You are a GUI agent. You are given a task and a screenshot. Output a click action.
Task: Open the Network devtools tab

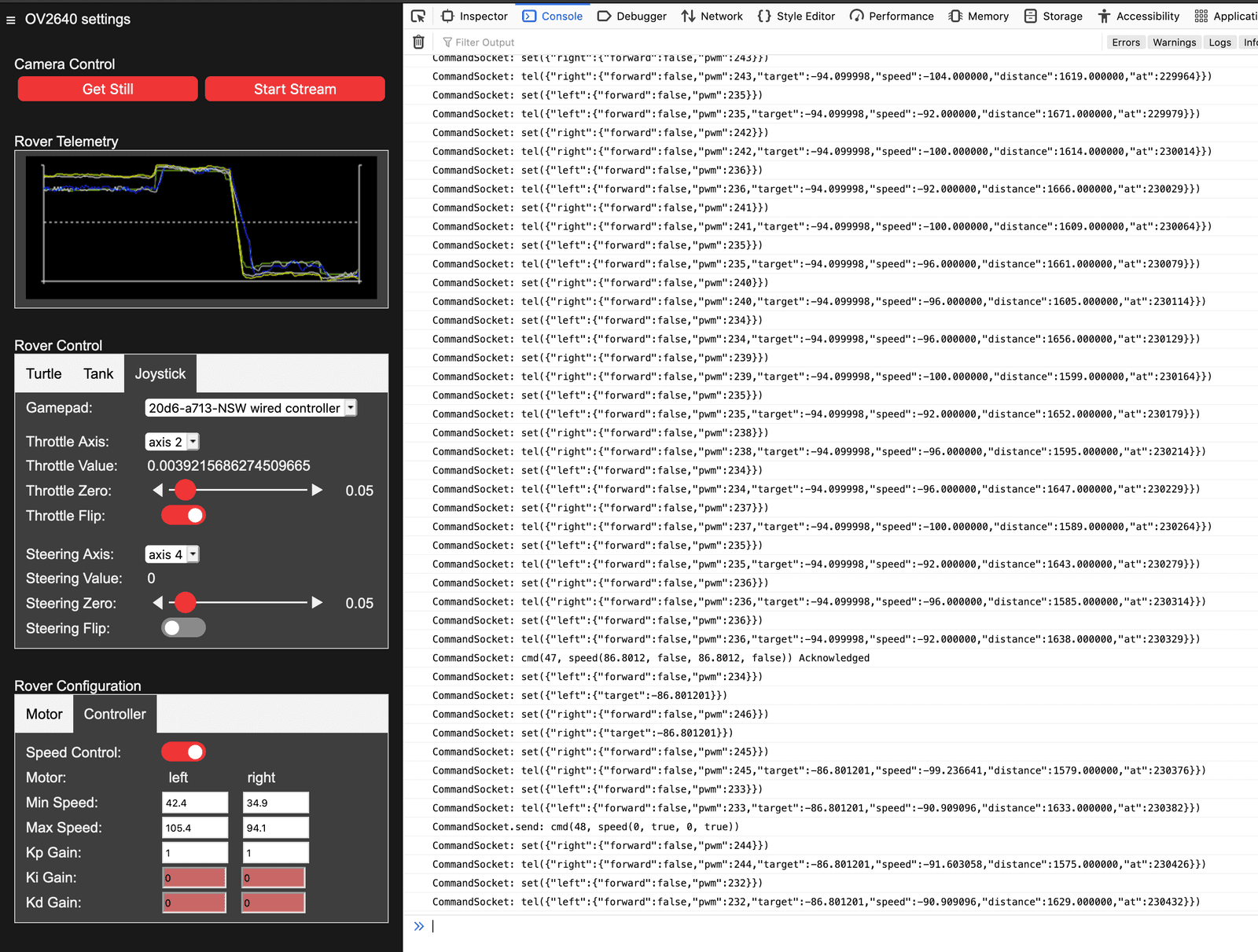[x=712, y=16]
